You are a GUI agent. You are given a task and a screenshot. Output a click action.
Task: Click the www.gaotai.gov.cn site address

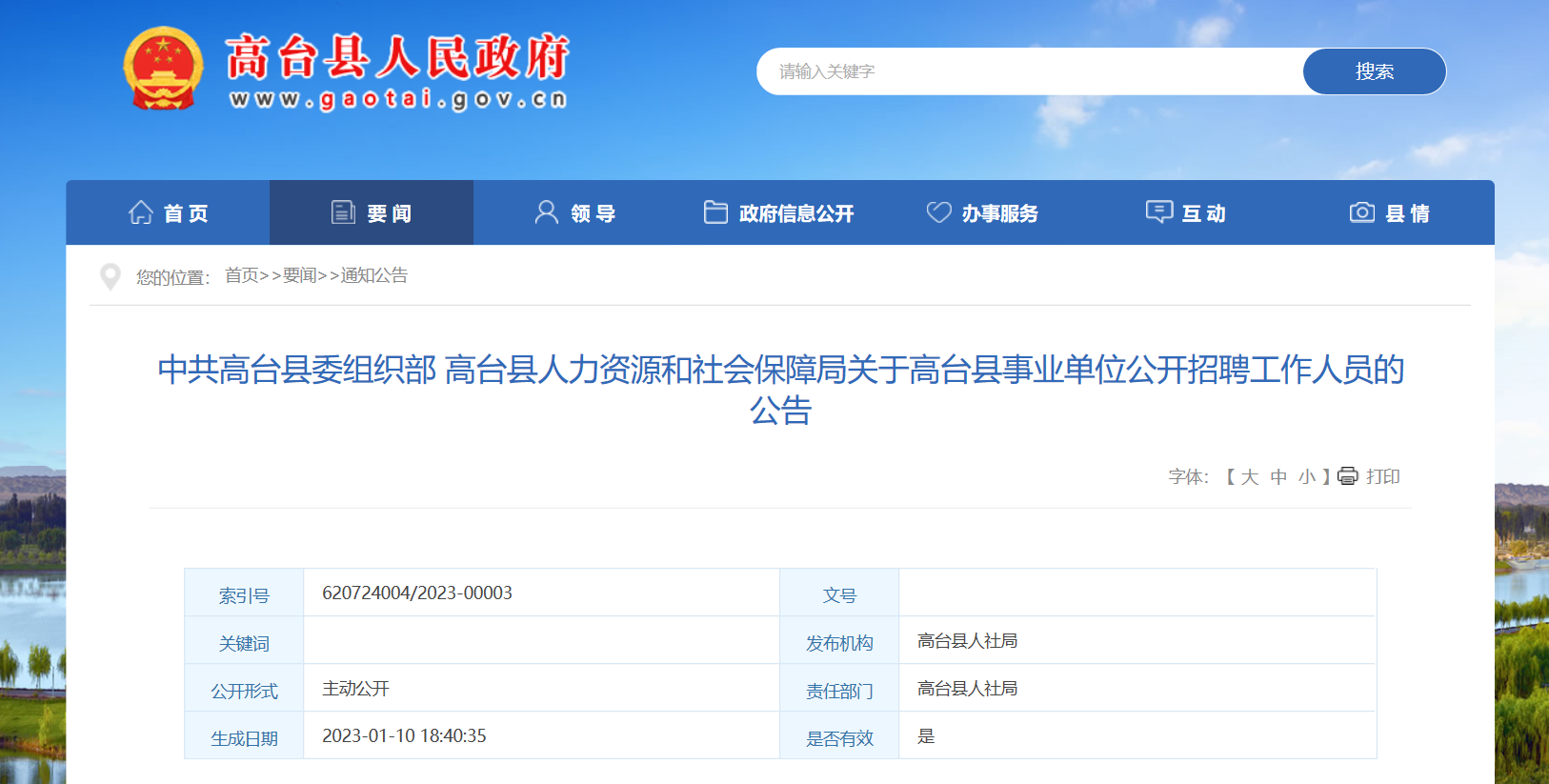pos(398,99)
